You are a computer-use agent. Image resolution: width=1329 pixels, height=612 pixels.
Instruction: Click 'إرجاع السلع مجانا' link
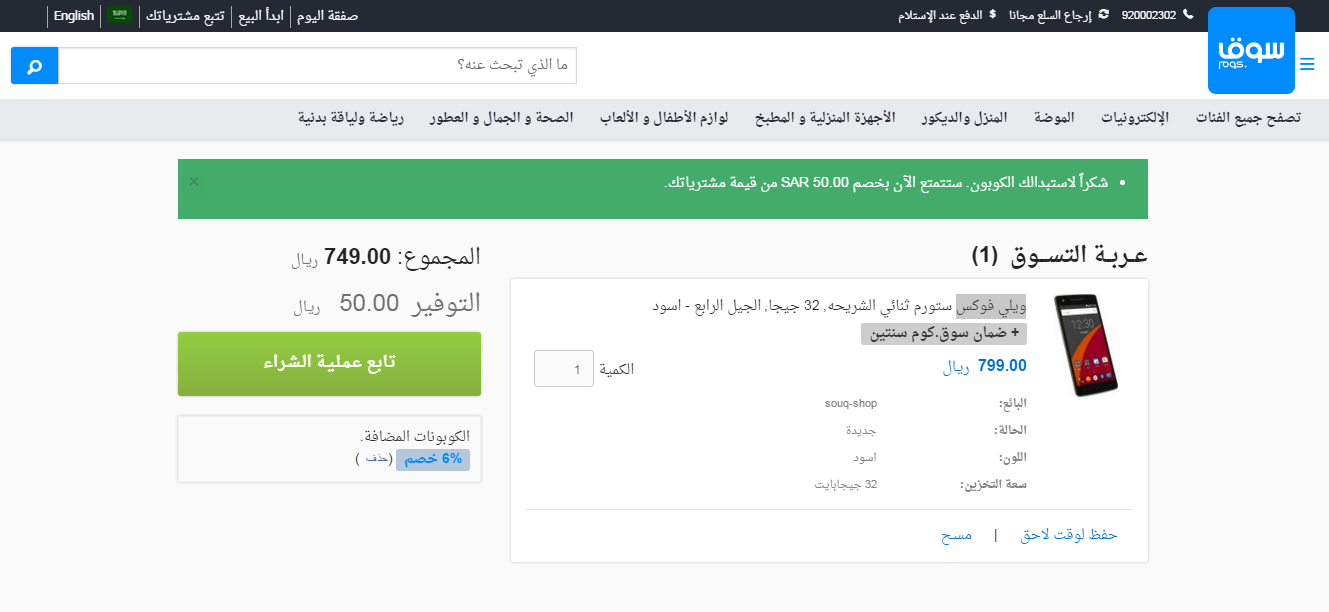(x=1050, y=15)
